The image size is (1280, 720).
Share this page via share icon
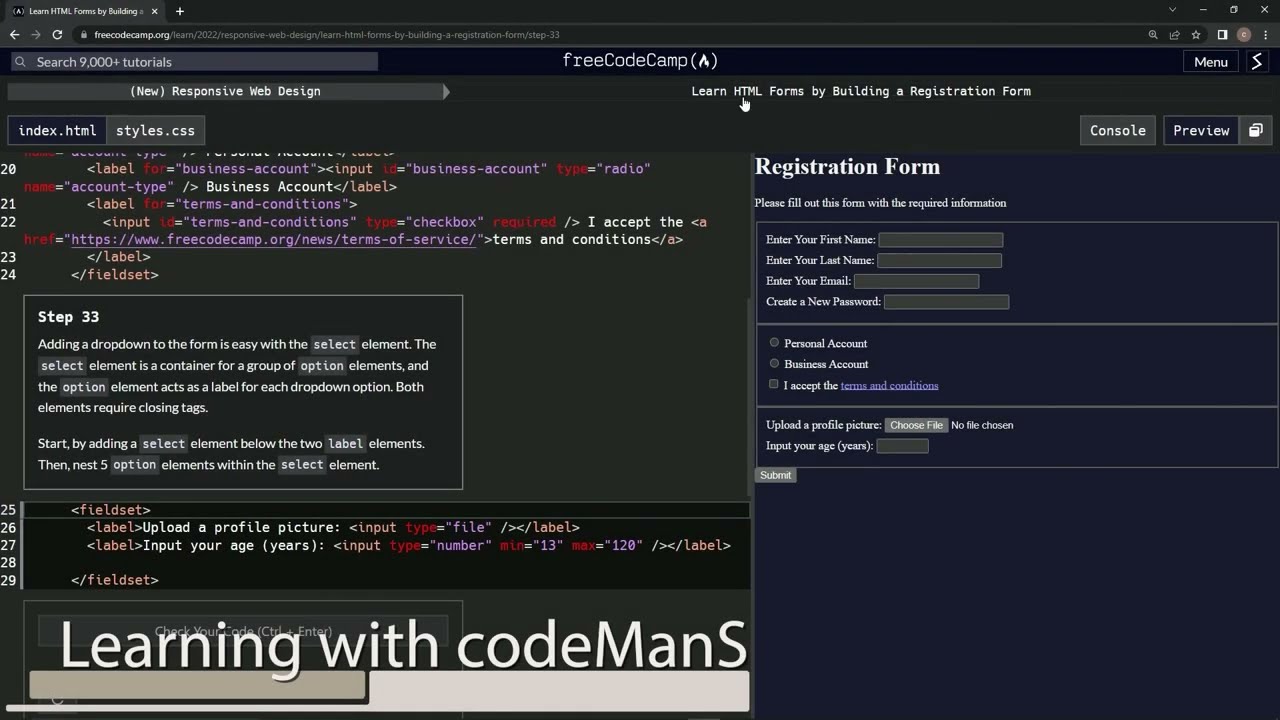pos(1174,35)
